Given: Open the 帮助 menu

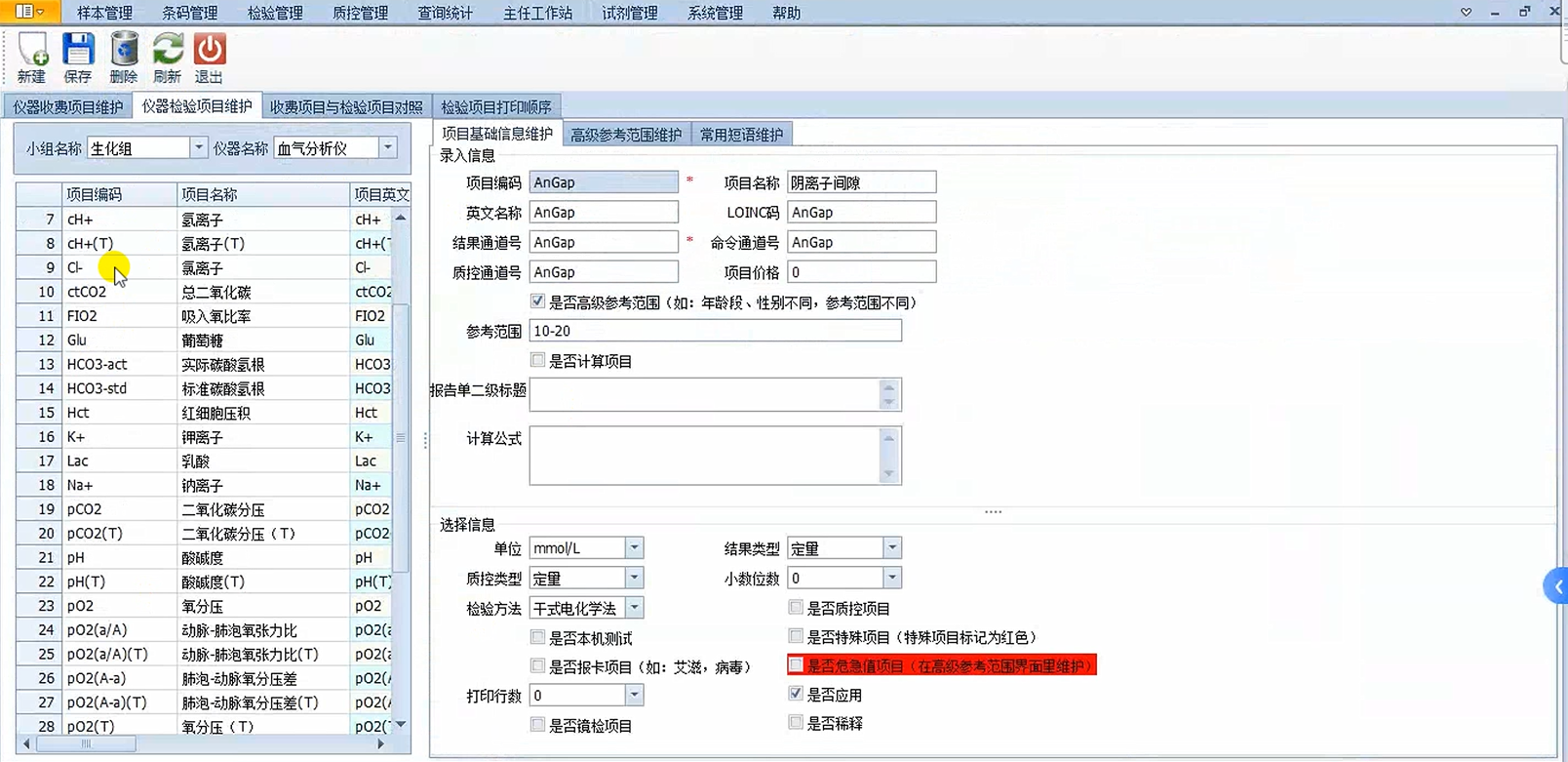Looking at the screenshot, I should [x=786, y=13].
